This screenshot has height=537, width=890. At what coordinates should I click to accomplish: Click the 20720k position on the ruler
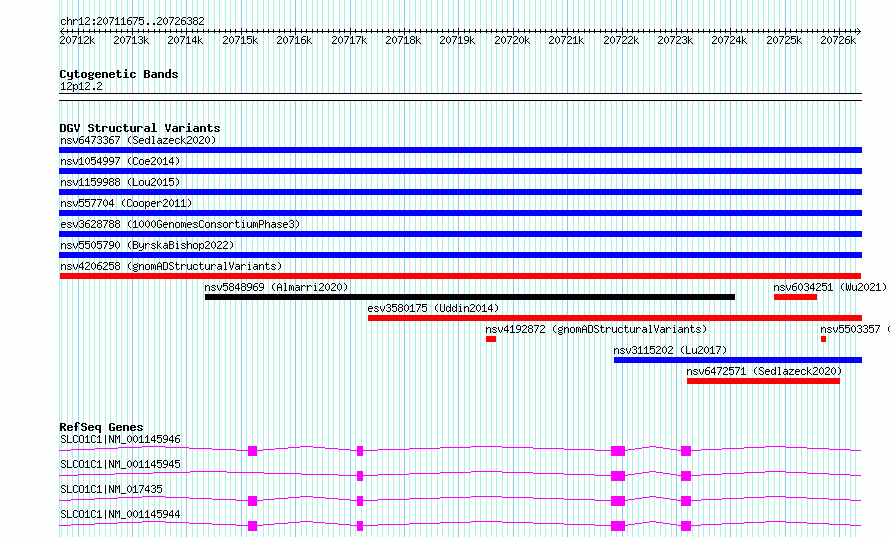512,40
